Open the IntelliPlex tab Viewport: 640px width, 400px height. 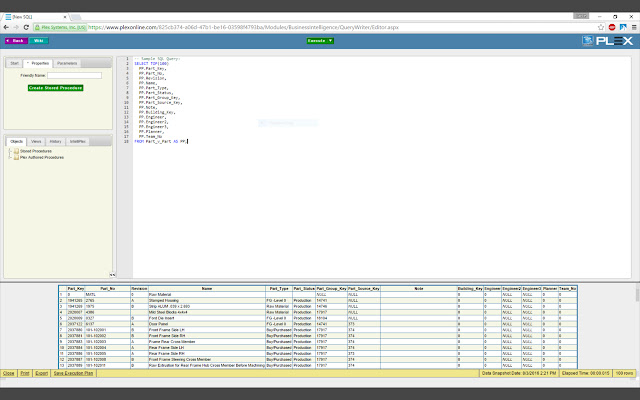[x=75, y=142]
